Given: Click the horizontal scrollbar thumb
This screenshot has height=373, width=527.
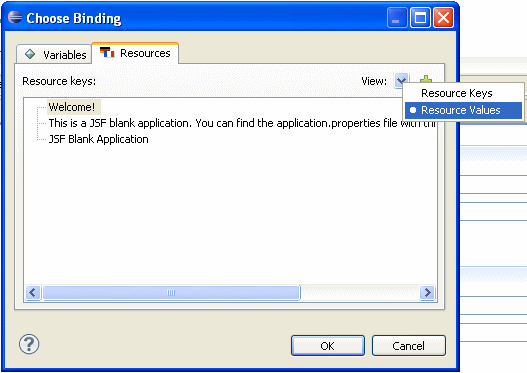Looking at the screenshot, I should coord(171,292).
